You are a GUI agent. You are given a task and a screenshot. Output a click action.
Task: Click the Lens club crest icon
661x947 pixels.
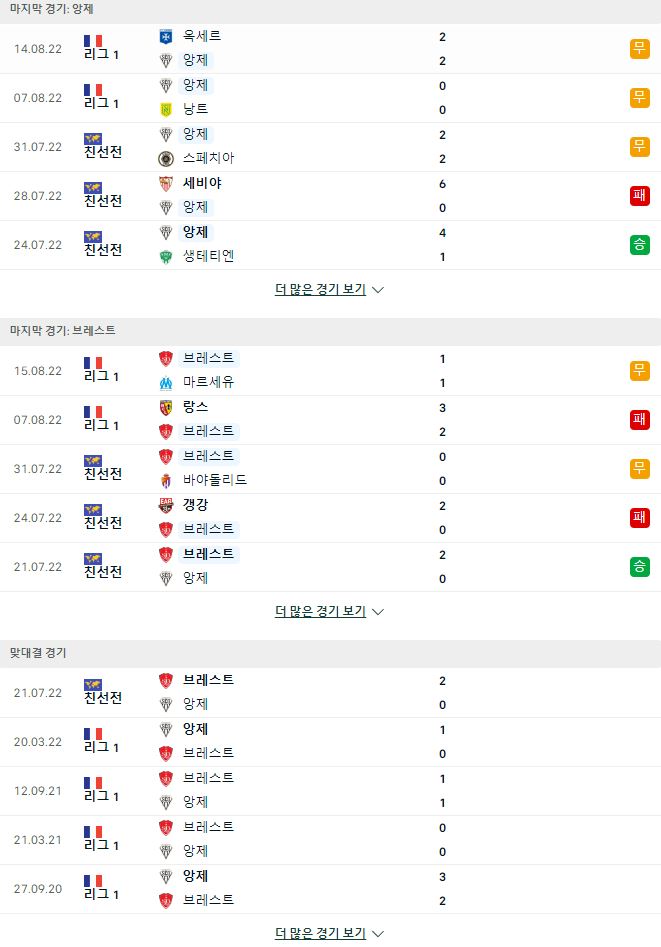click(x=166, y=408)
